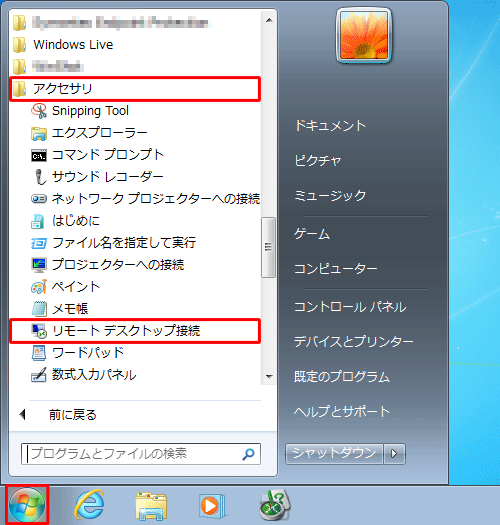Click the scrollbar up arrow
Image resolution: width=500 pixels, height=525 pixels.
(269, 20)
